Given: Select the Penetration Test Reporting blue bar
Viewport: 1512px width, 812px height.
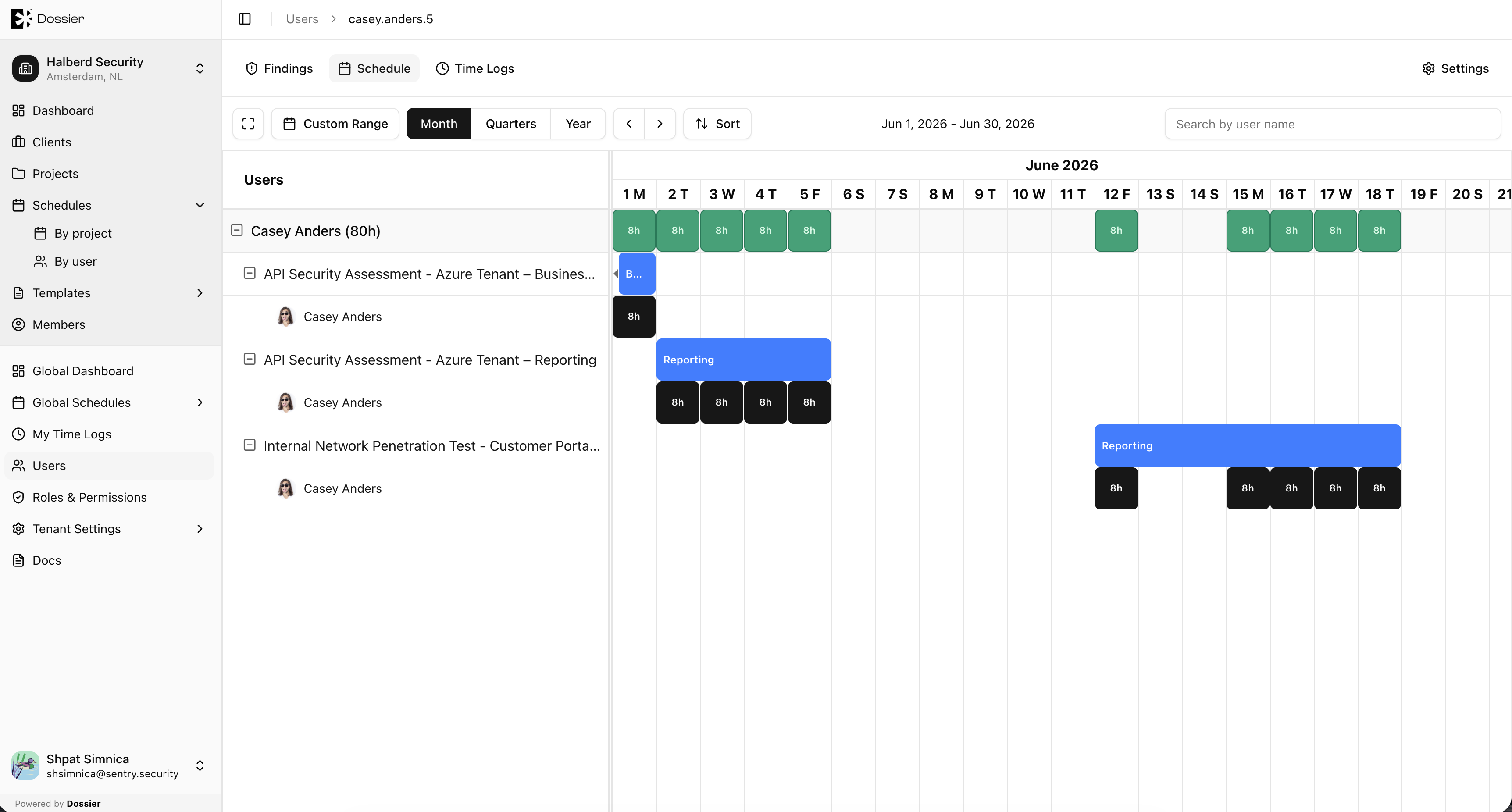Looking at the screenshot, I should pyautogui.click(x=1248, y=445).
